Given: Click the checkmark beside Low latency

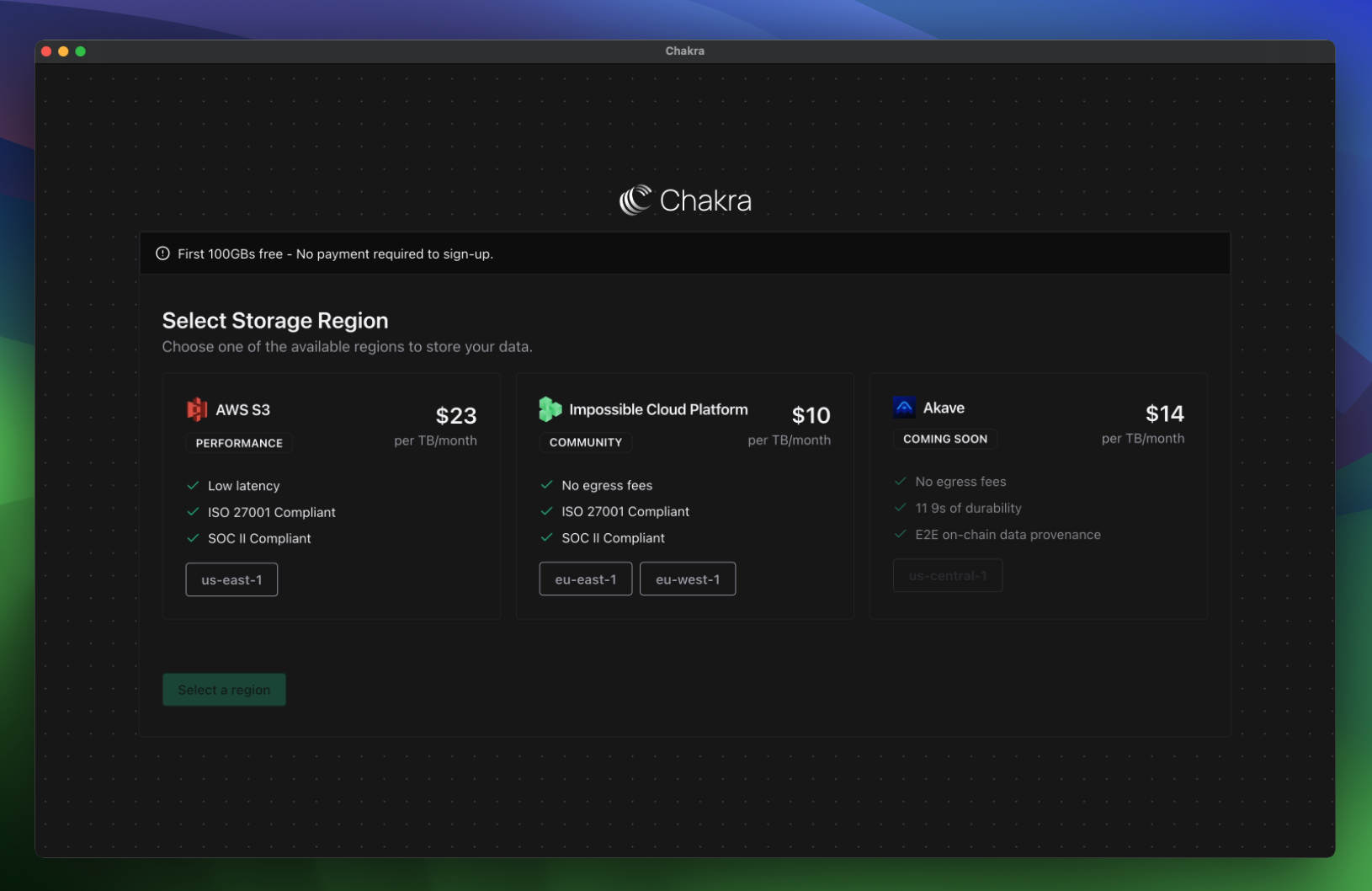Looking at the screenshot, I should (193, 486).
